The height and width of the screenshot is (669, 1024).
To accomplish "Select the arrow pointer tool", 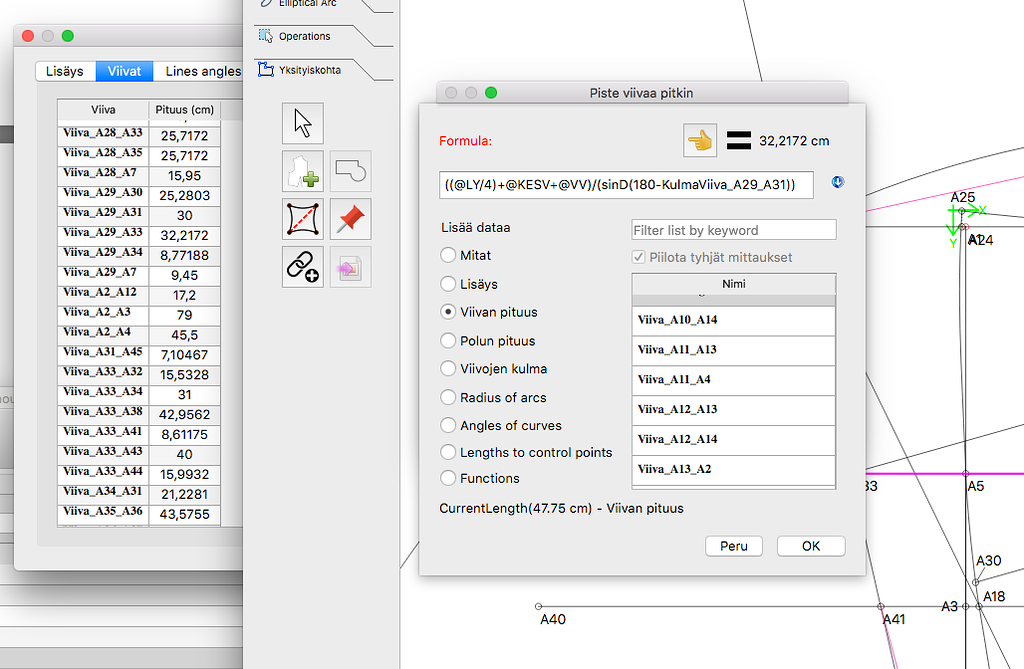I will [303, 123].
